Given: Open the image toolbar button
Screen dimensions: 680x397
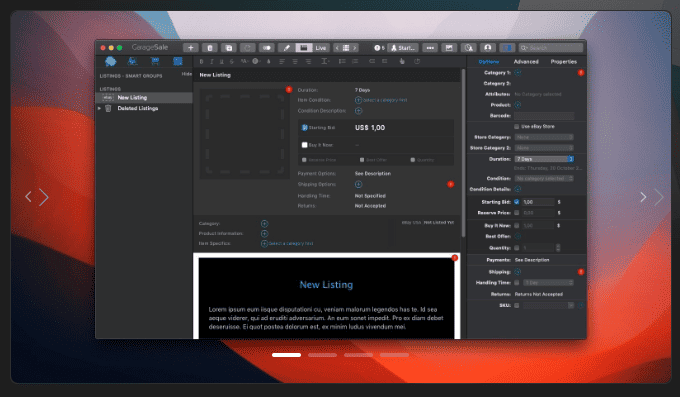Looking at the screenshot, I should pos(449,48).
